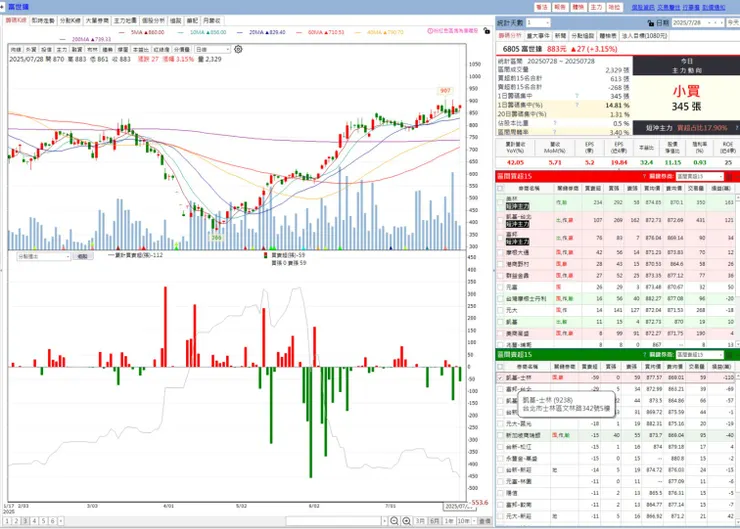
Task: Open chart settings gear icon
Action: (238, 49)
